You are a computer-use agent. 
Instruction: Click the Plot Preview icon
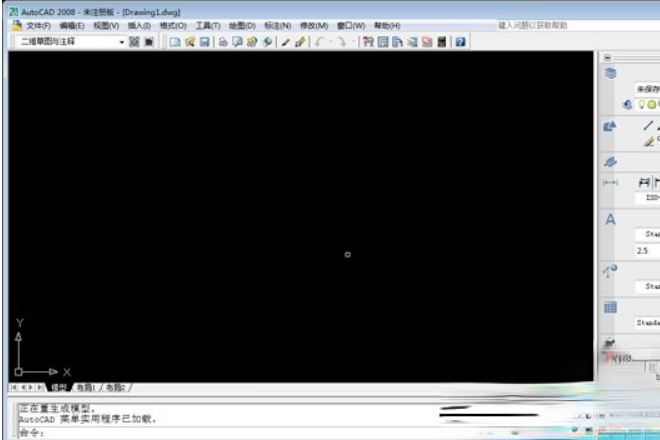(237, 42)
